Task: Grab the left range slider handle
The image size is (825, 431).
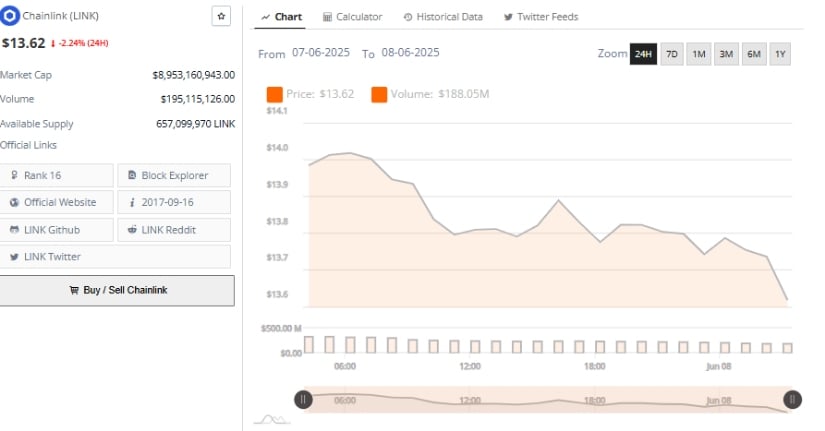Action: [x=303, y=400]
